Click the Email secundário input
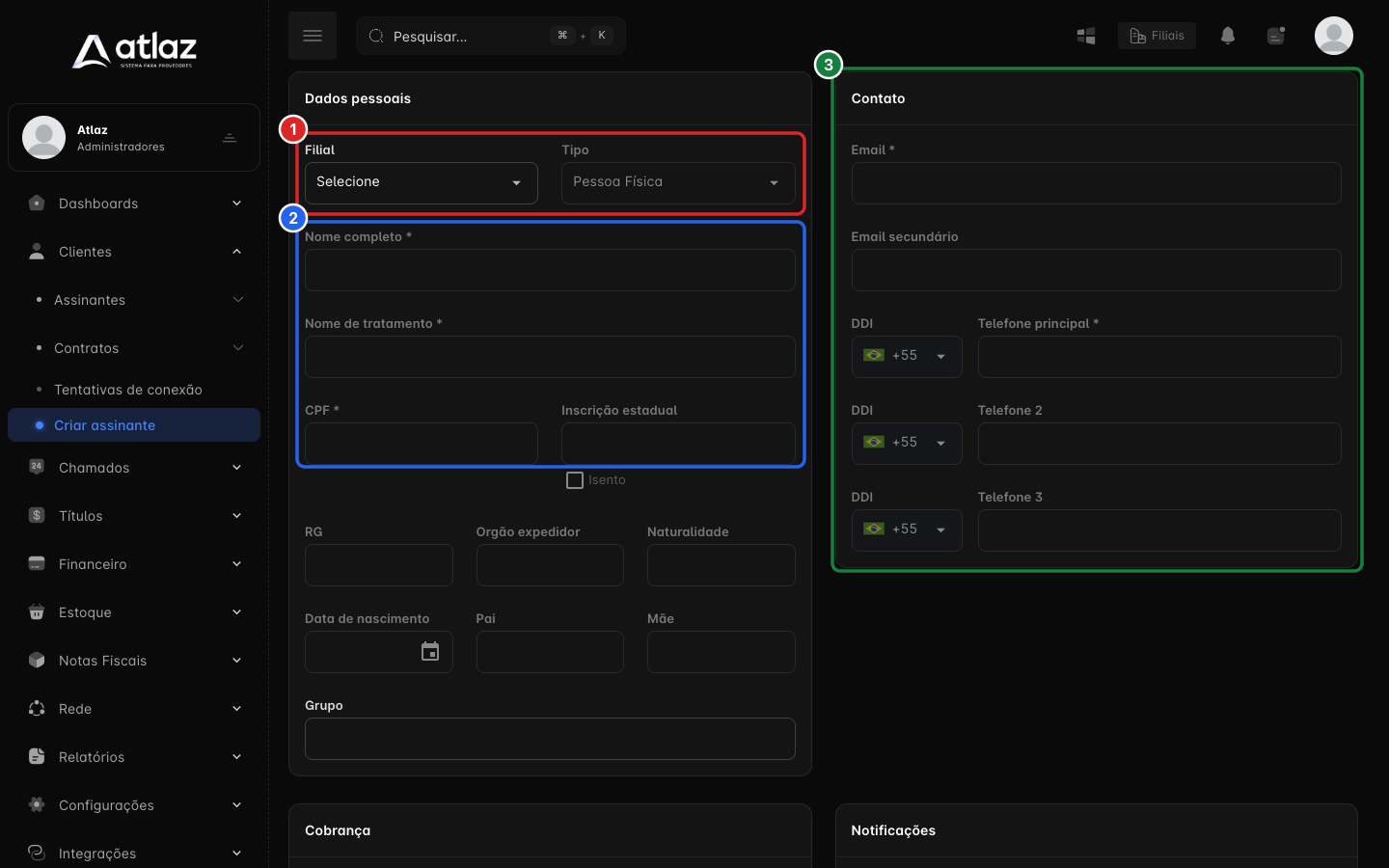Image resolution: width=1389 pixels, height=868 pixels. (x=1096, y=270)
